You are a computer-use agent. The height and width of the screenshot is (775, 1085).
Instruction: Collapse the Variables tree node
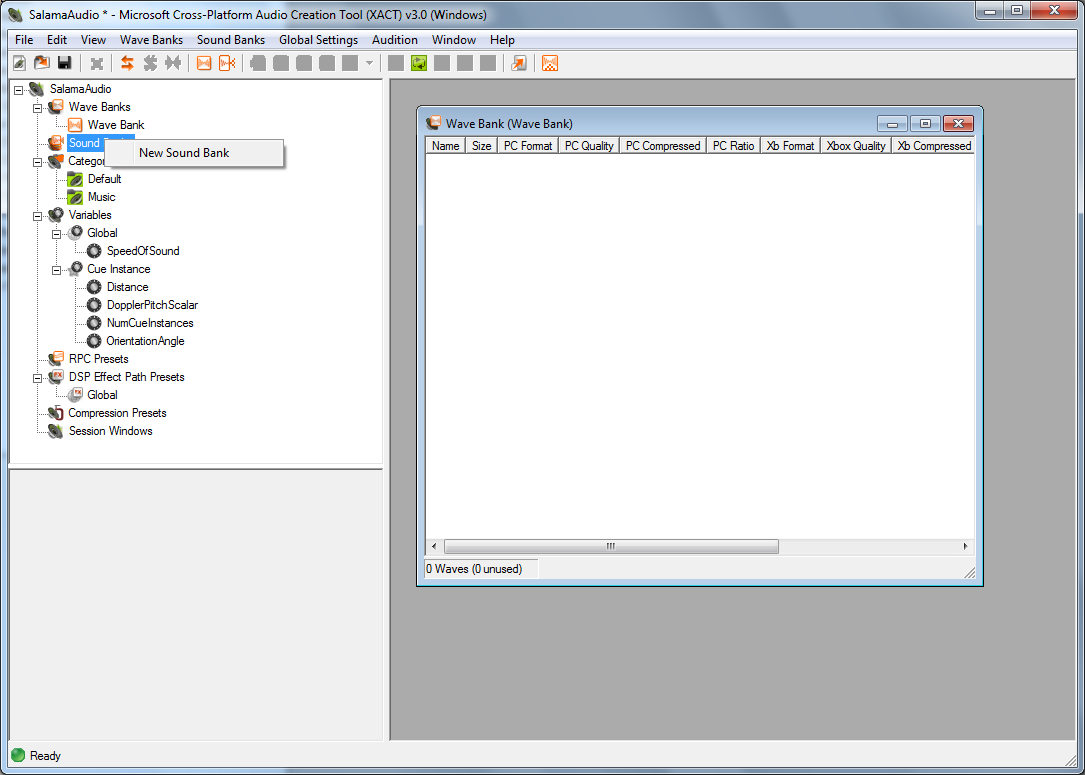pos(37,216)
